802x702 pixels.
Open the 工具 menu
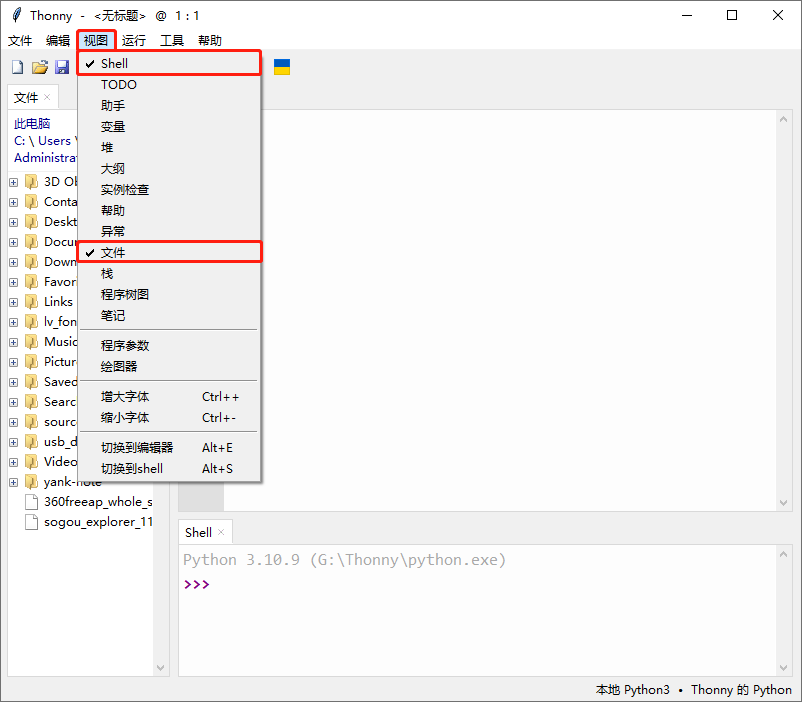[x=172, y=40]
